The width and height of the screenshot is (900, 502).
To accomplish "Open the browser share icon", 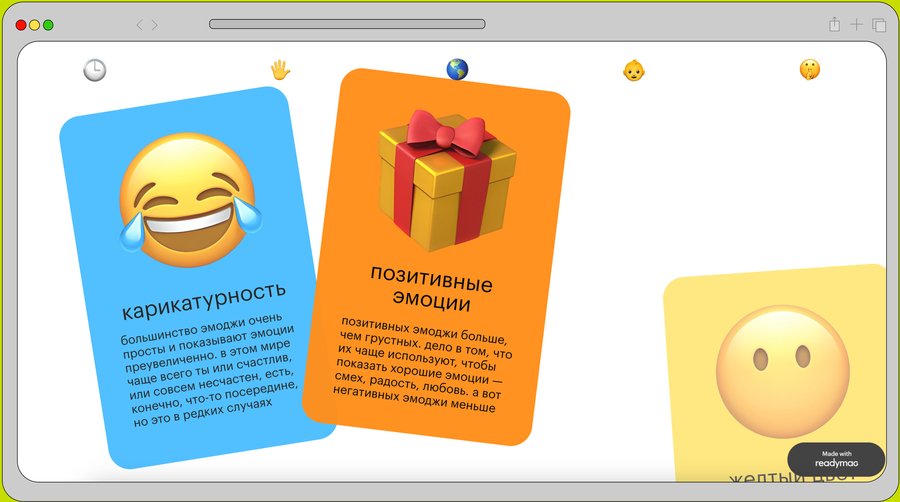I will 835,24.
